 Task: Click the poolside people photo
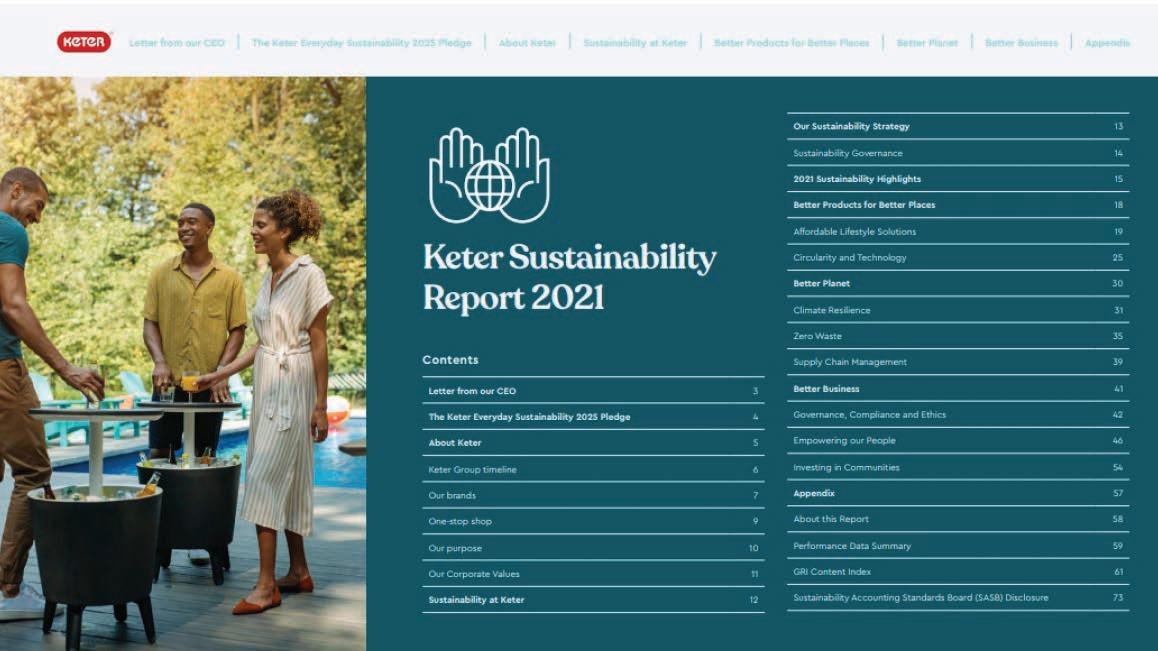click(x=182, y=364)
